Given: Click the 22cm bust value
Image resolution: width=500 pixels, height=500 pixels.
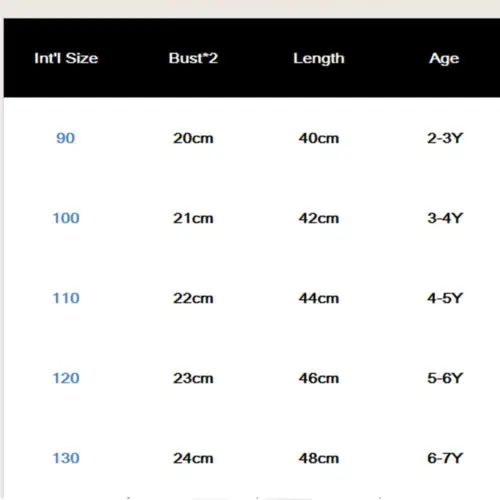Looking at the screenshot, I should point(193,298).
